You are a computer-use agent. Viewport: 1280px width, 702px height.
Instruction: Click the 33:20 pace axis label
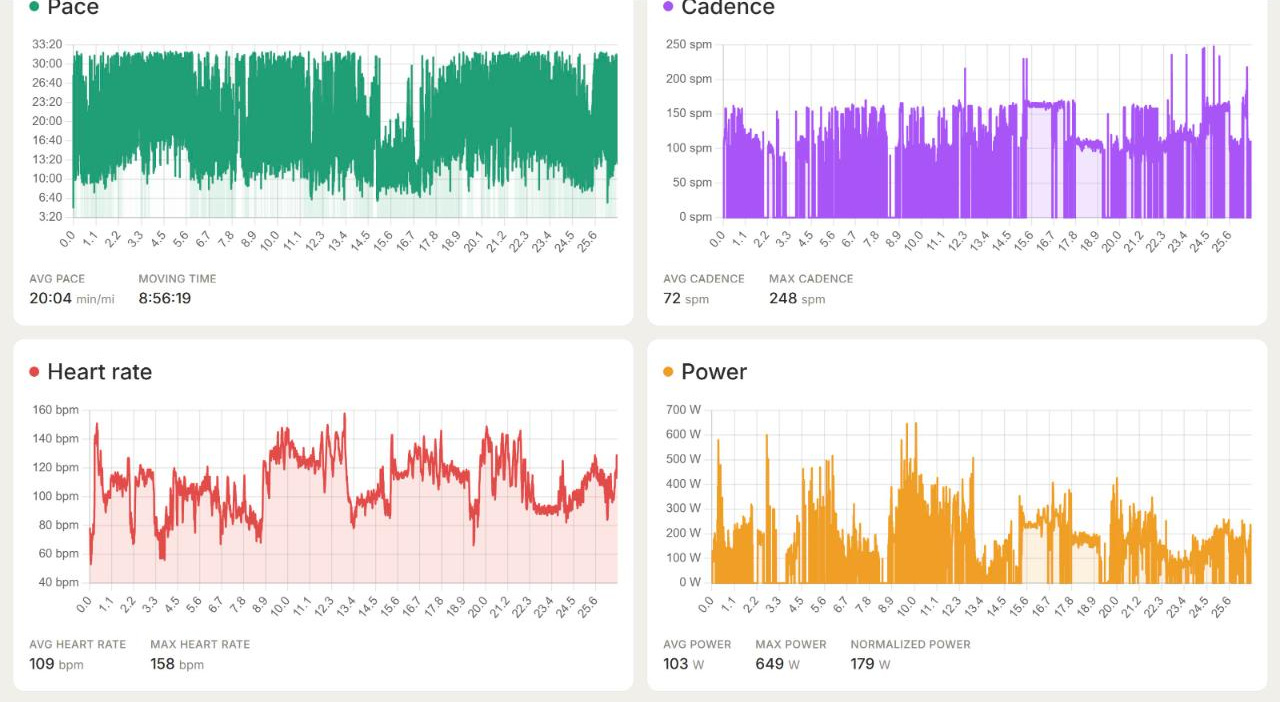pyautogui.click(x=47, y=44)
